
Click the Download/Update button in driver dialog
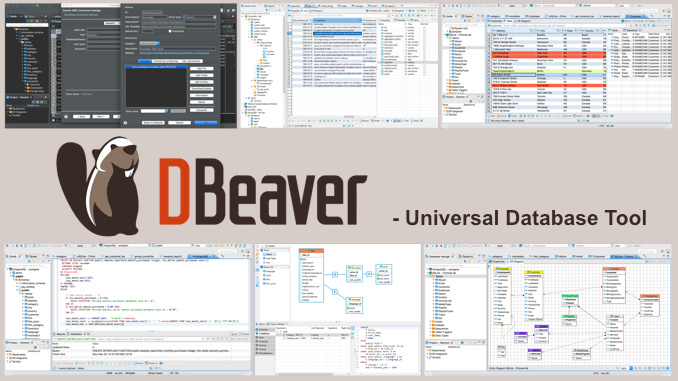(x=201, y=89)
